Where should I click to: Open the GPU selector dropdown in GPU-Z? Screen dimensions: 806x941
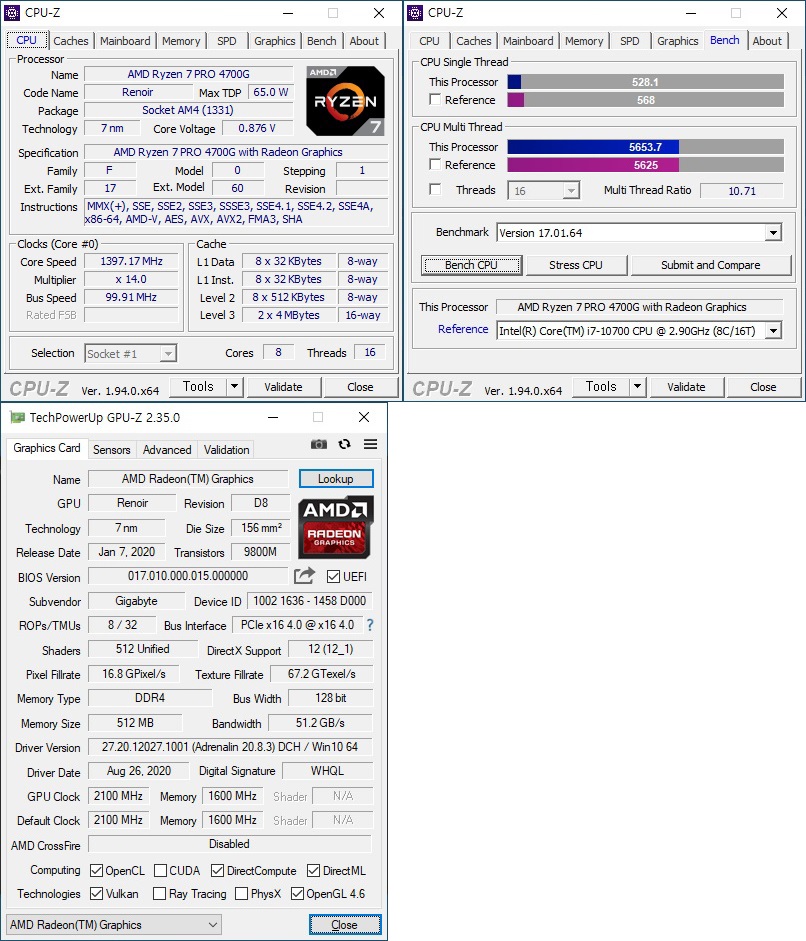click(x=113, y=924)
